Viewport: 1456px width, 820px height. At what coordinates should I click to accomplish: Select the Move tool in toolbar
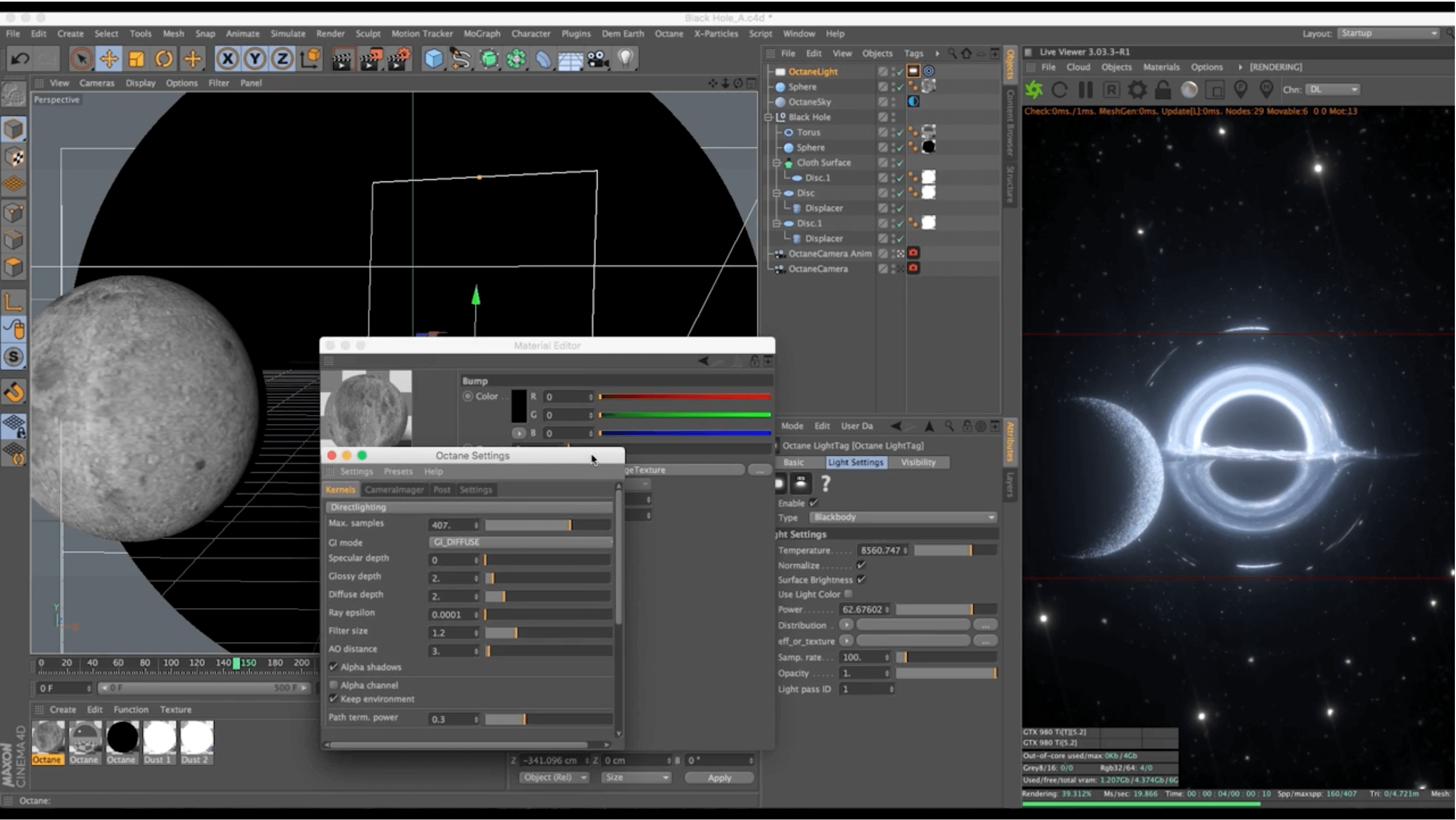[x=109, y=59]
